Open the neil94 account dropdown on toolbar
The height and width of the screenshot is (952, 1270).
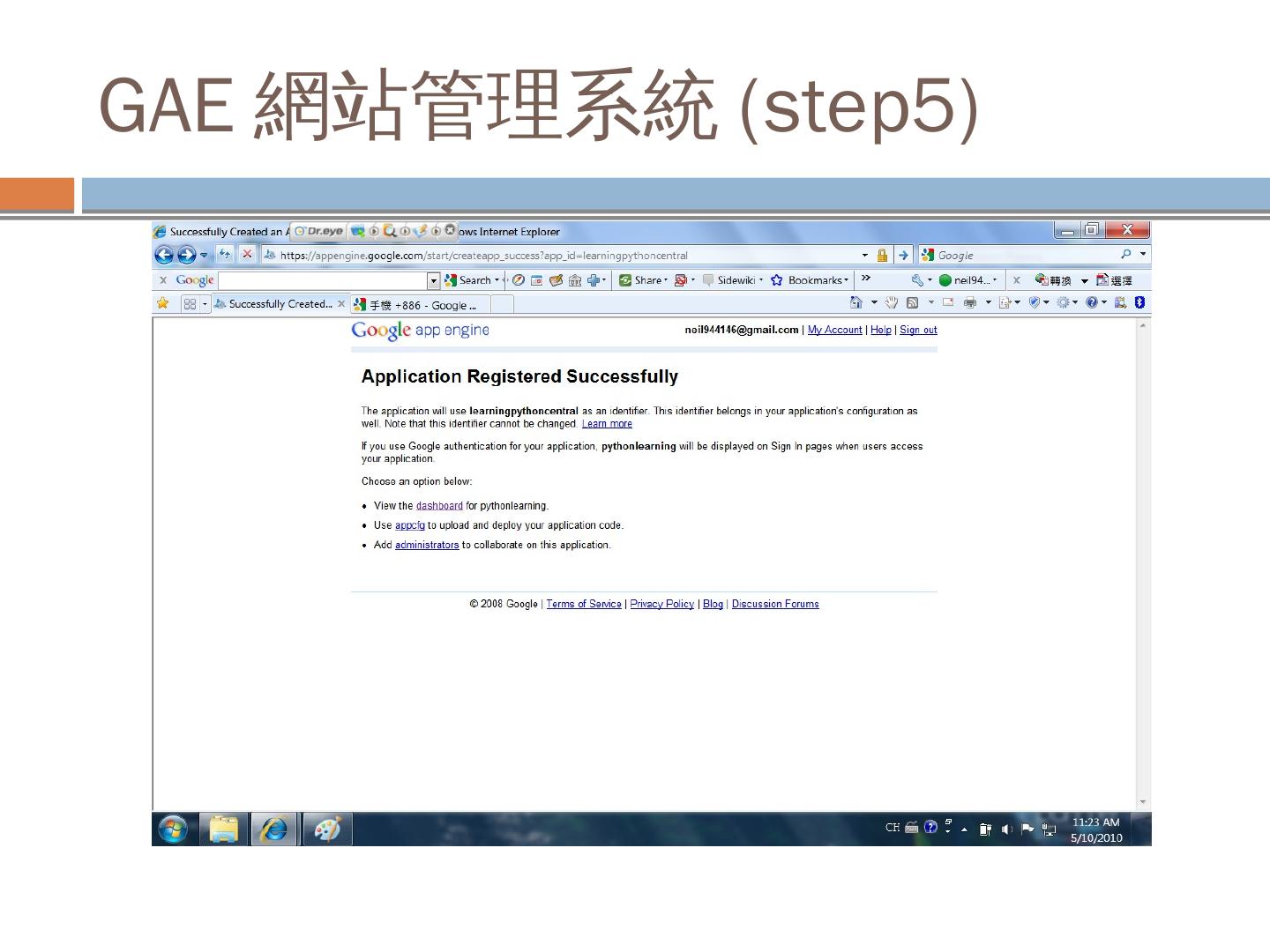coord(968,280)
